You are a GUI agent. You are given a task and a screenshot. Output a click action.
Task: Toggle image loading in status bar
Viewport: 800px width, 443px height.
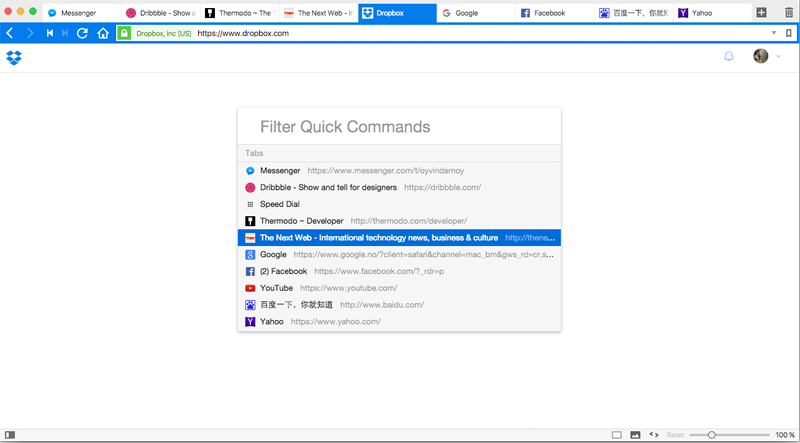tap(635, 435)
